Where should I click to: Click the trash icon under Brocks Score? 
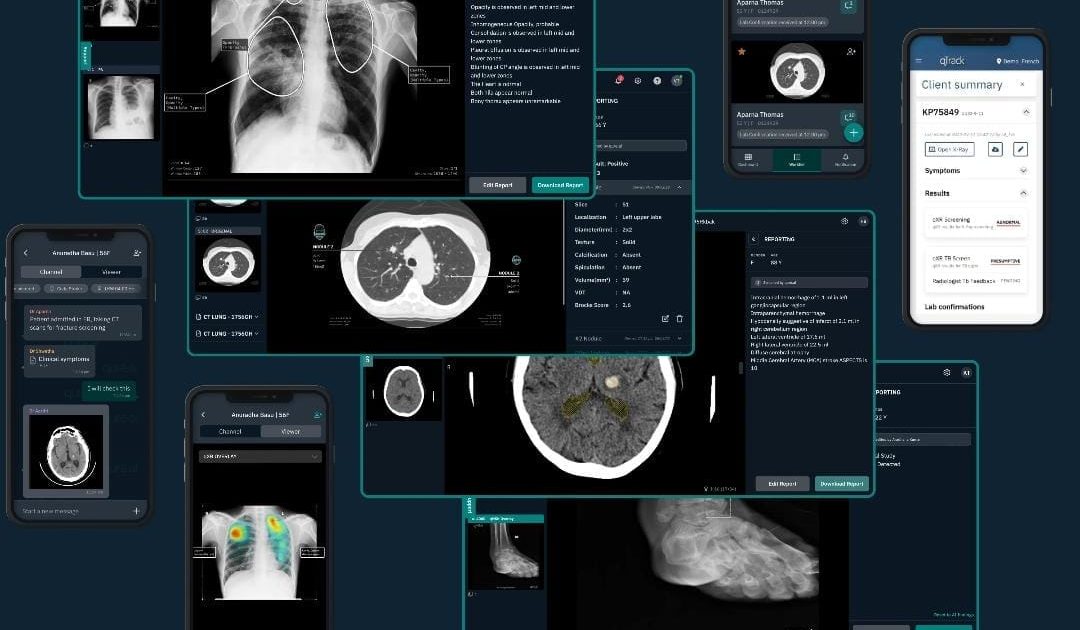pyautogui.click(x=679, y=319)
